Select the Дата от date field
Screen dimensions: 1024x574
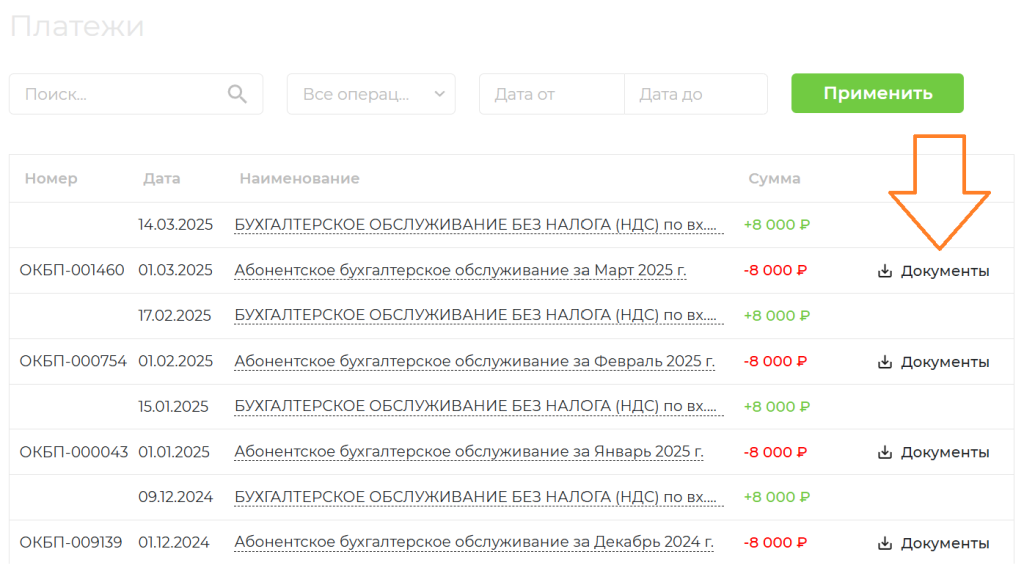tap(552, 94)
